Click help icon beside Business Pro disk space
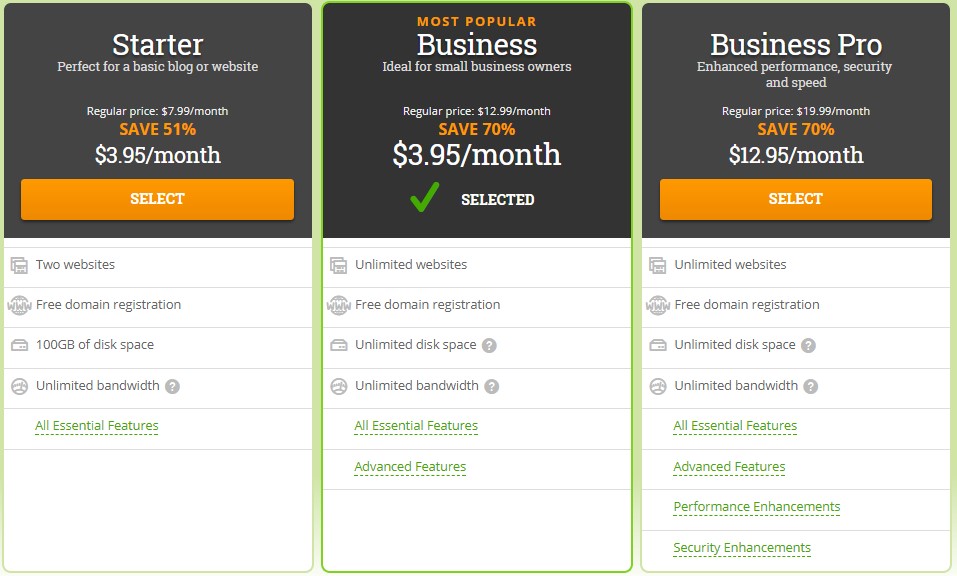This screenshot has height=576, width=957. 808,345
